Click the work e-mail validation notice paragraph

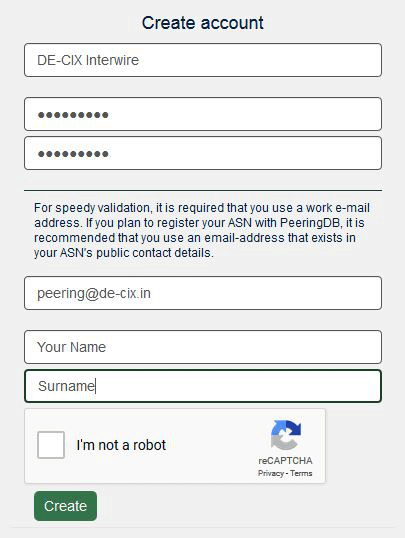[202, 230]
